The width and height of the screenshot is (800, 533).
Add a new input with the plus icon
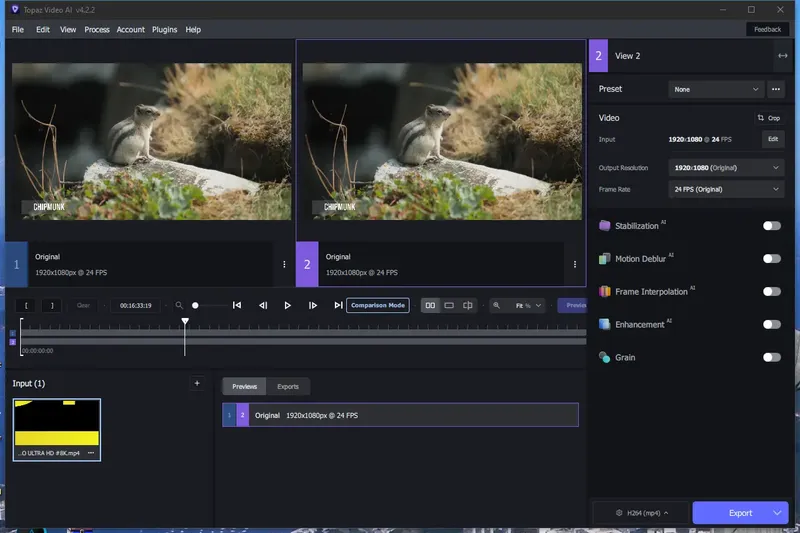197,383
